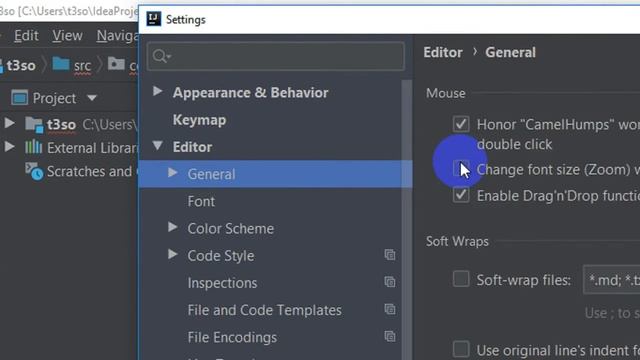Expand the Color Scheme node
The height and width of the screenshot is (360, 640).
pyautogui.click(x=173, y=227)
